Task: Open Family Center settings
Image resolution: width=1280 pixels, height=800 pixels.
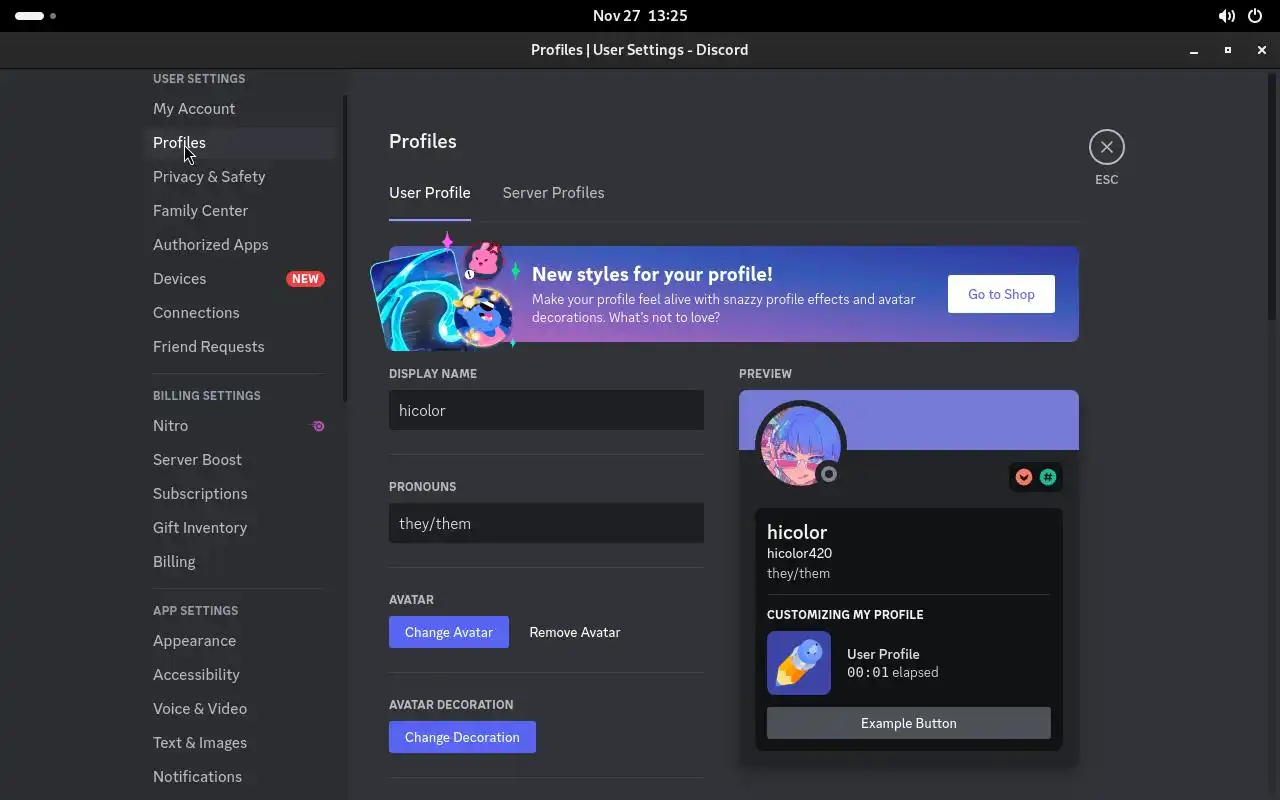Action: [x=238, y=211]
